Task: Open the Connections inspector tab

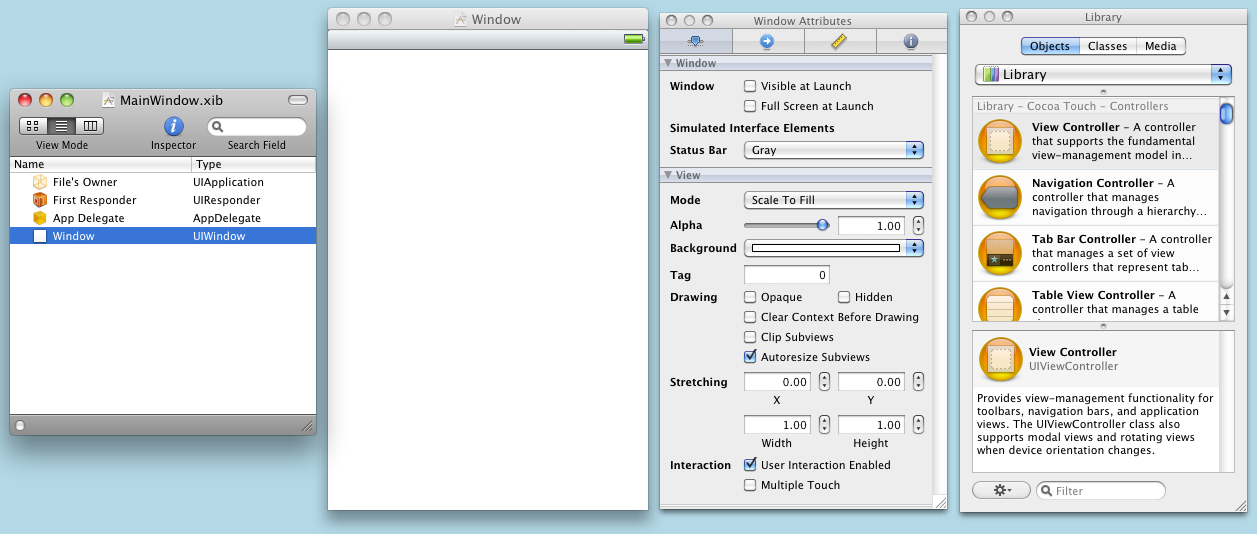Action: tap(768, 41)
